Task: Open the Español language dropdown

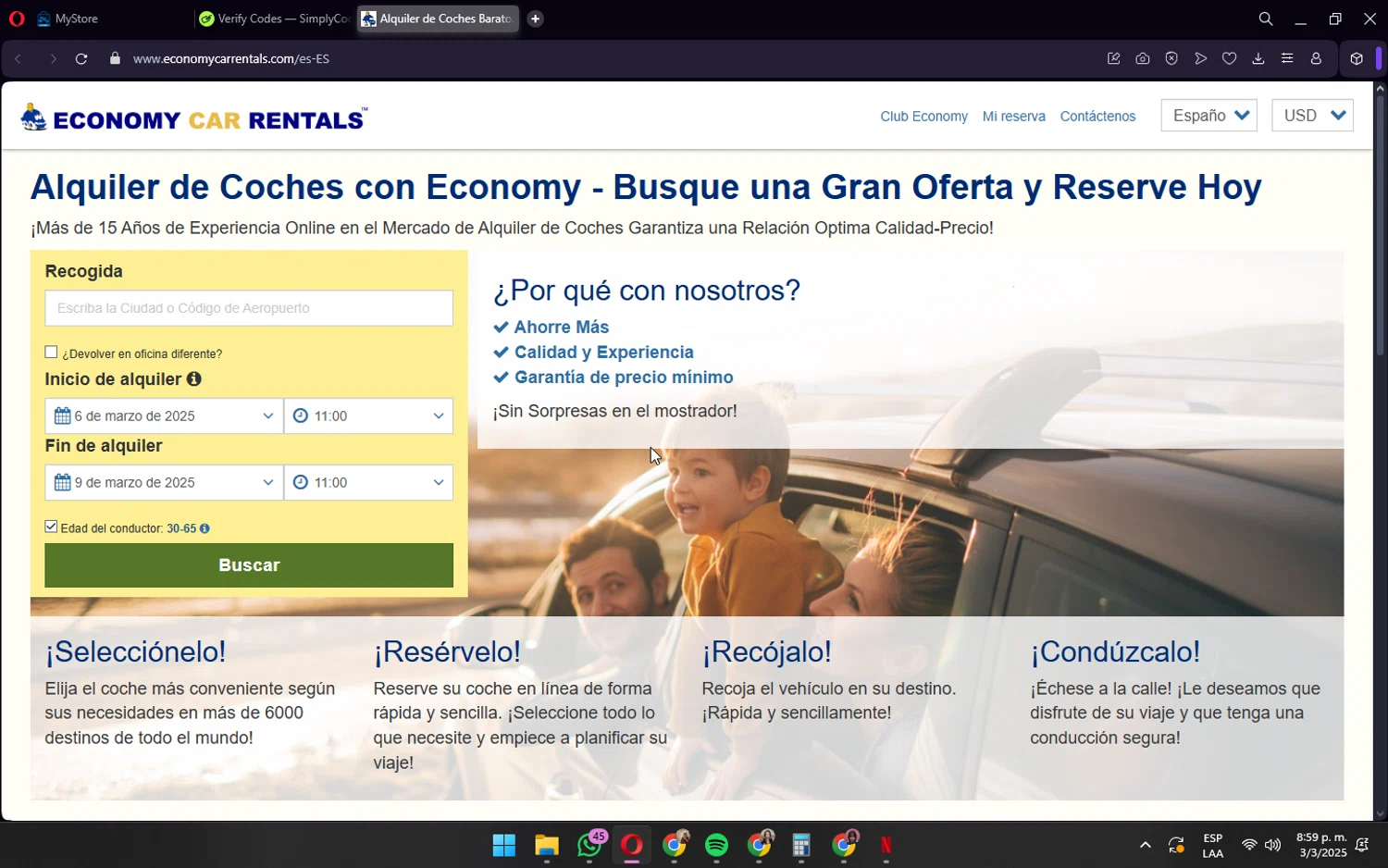Action: (1208, 116)
